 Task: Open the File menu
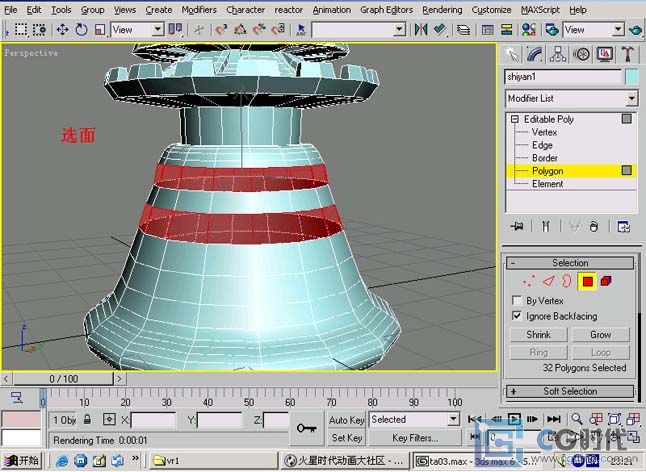click(11, 9)
